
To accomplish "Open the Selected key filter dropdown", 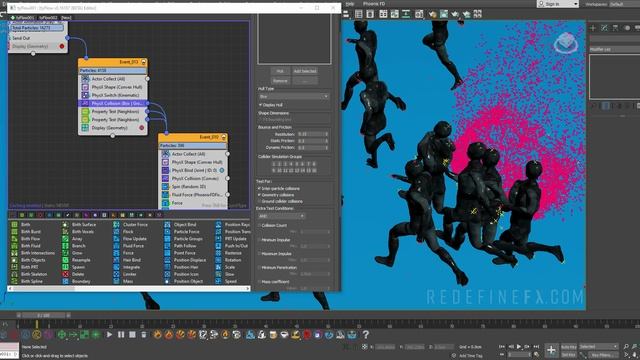I will coord(599,347).
